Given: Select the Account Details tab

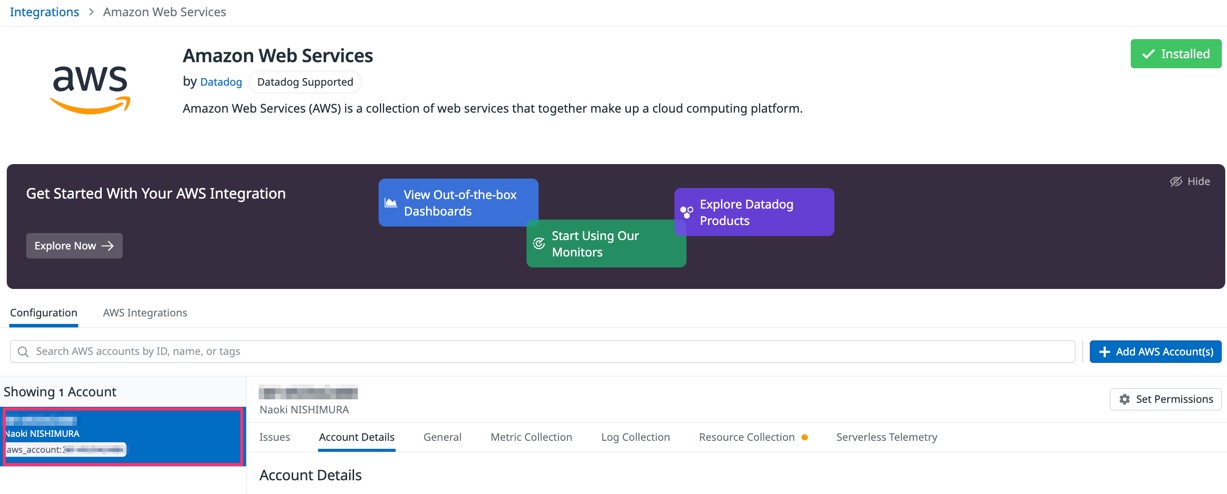Looking at the screenshot, I should (x=357, y=437).
